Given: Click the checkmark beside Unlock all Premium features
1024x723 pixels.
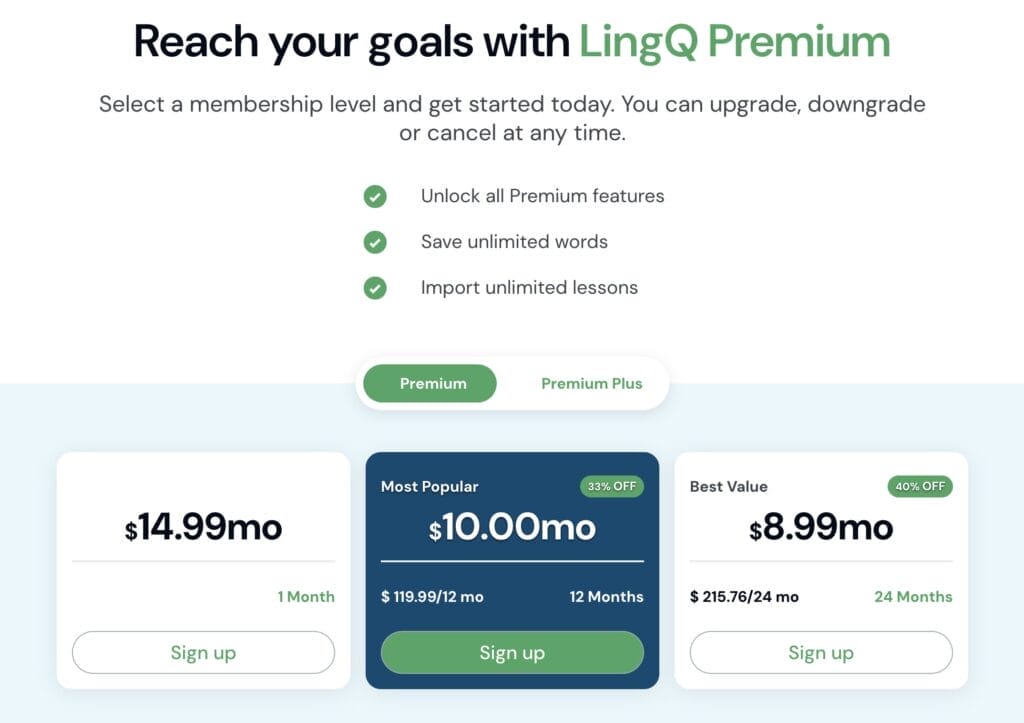Looking at the screenshot, I should [x=375, y=196].
